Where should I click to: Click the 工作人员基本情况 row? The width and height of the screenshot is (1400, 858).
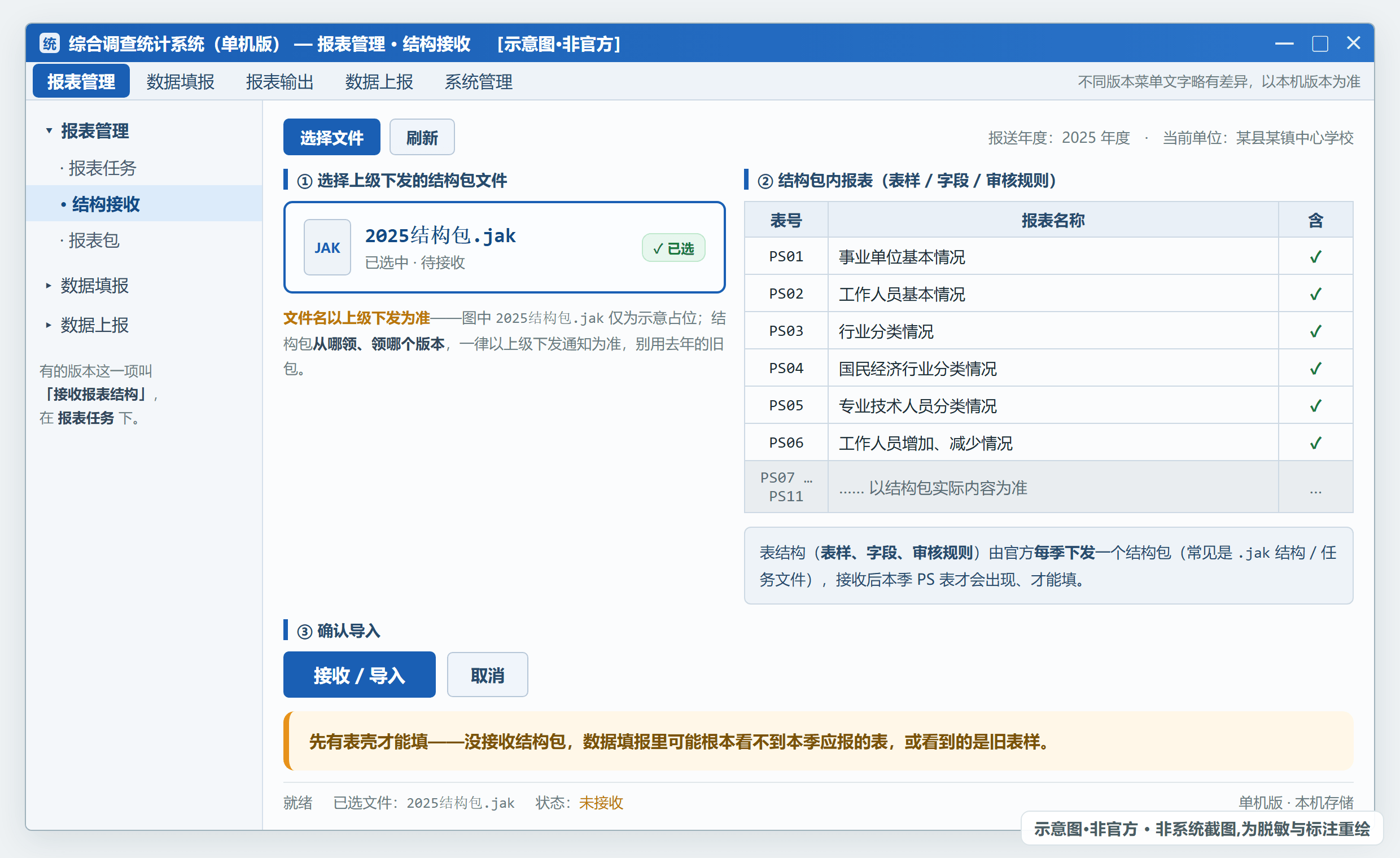click(x=1049, y=294)
